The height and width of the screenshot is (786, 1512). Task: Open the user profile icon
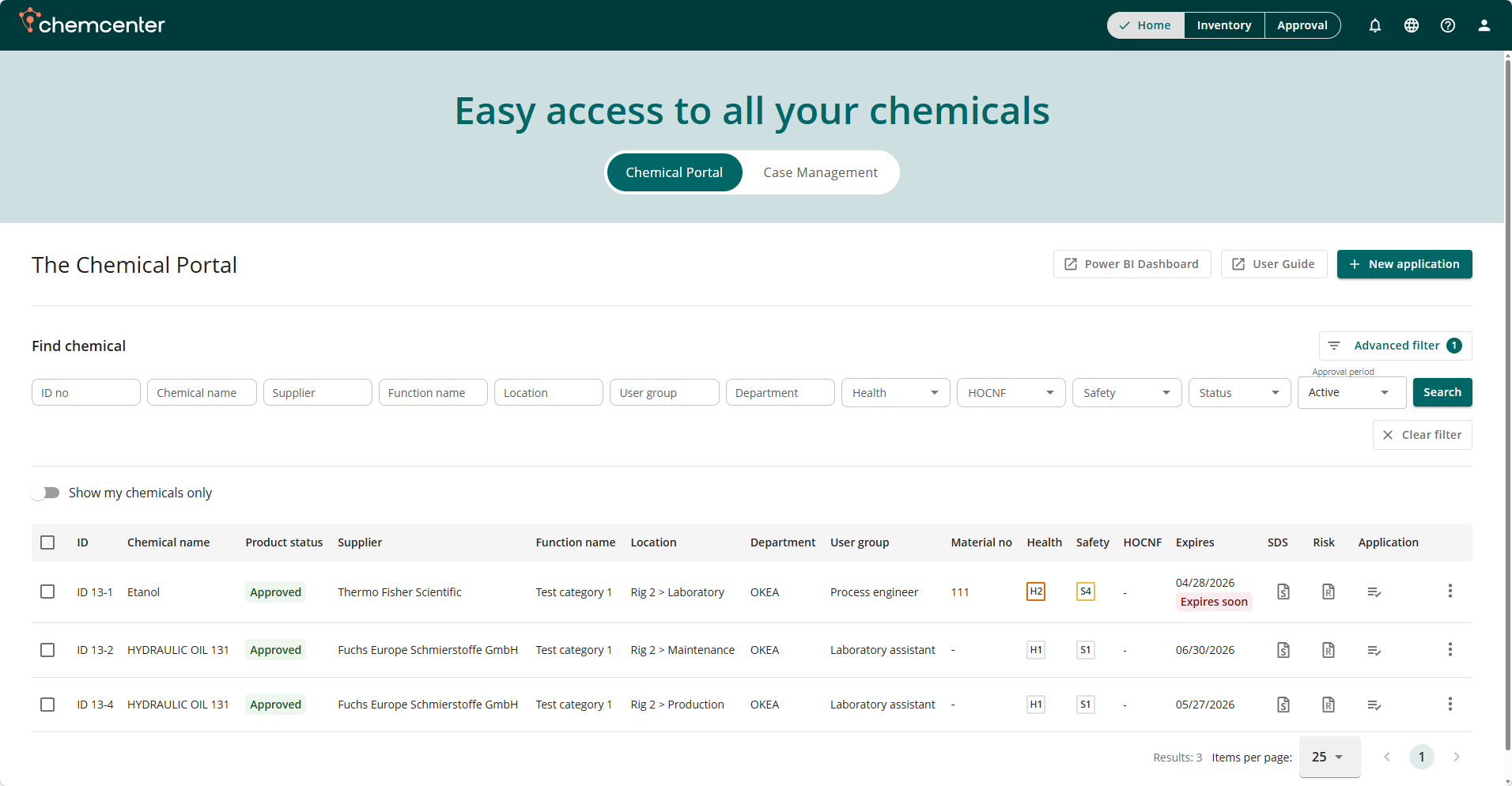1484,25
